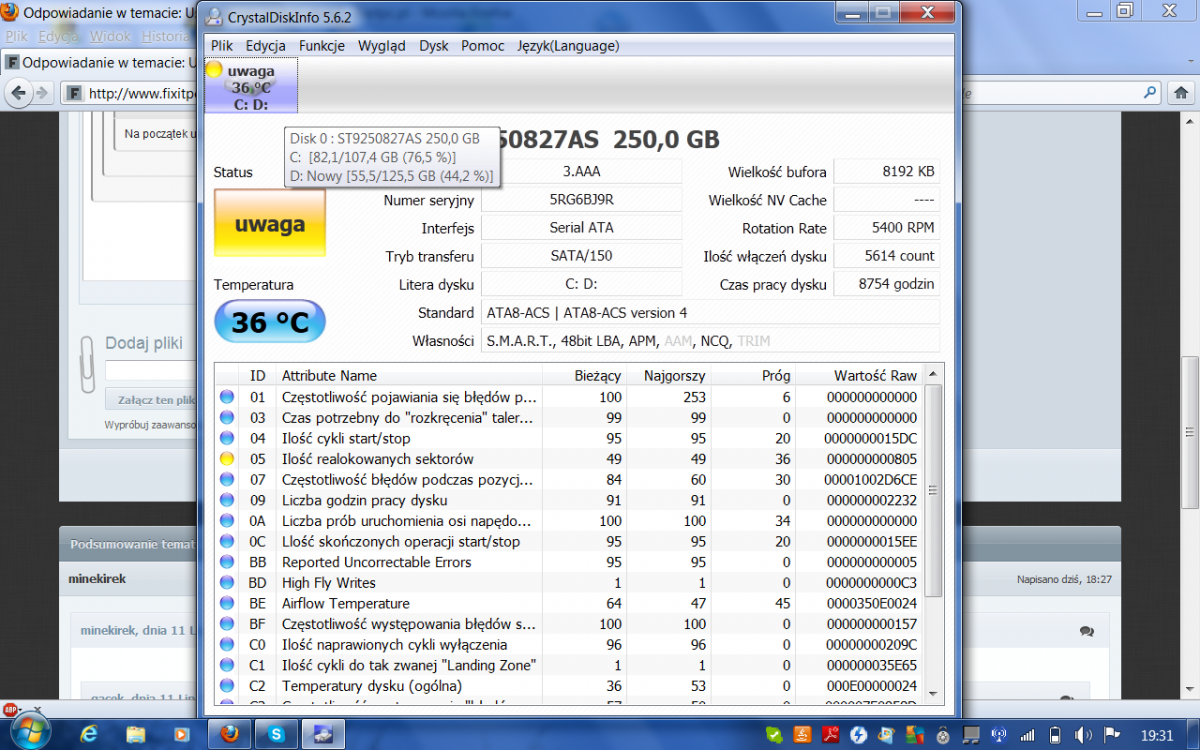Select disk tab 'uwaga 36 °C C: D:'
This screenshot has height=750, width=1200.
[251, 86]
